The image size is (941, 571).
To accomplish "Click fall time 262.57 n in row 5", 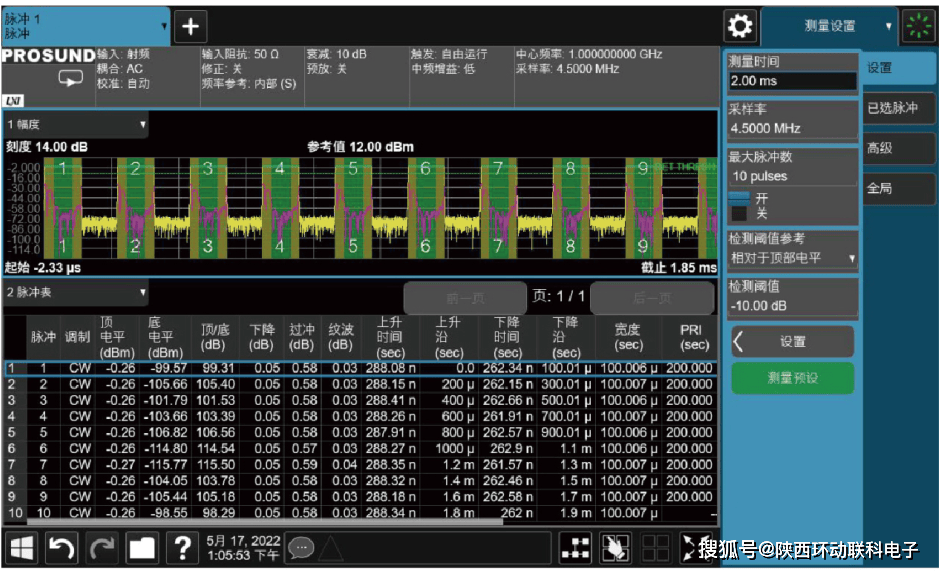I will tap(508, 433).
